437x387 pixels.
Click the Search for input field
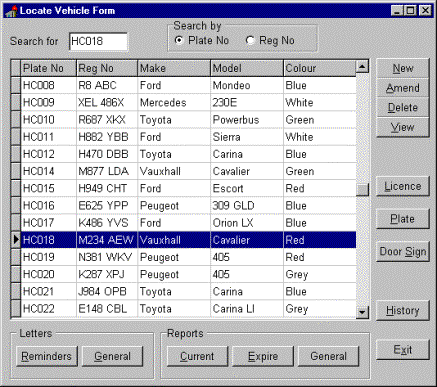pyautogui.click(x=98, y=42)
